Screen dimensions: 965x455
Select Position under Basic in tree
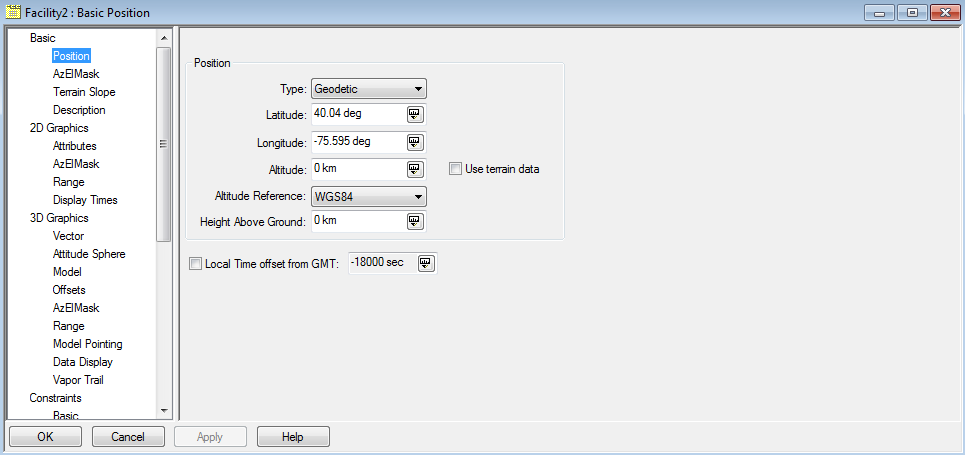point(71,56)
